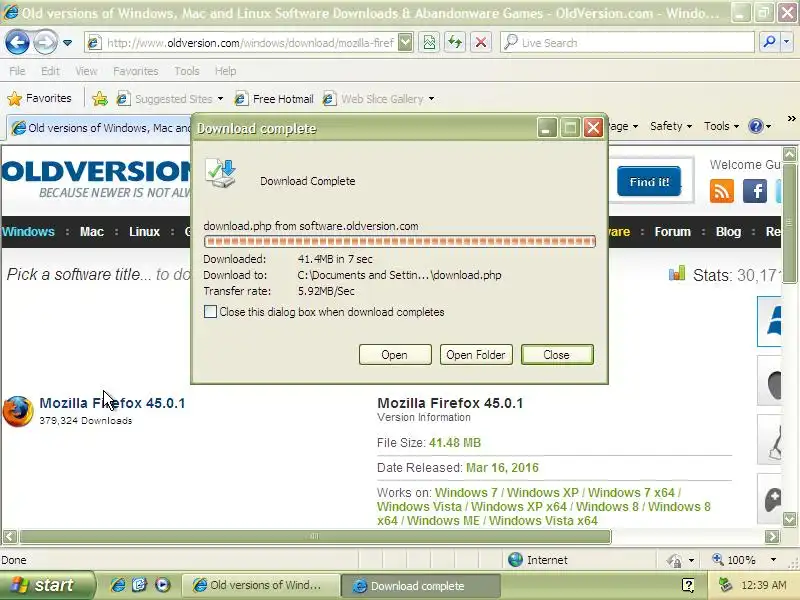800x600 pixels.
Task: Switch to Old versions of Wind... taskbar item
Action: (261, 585)
